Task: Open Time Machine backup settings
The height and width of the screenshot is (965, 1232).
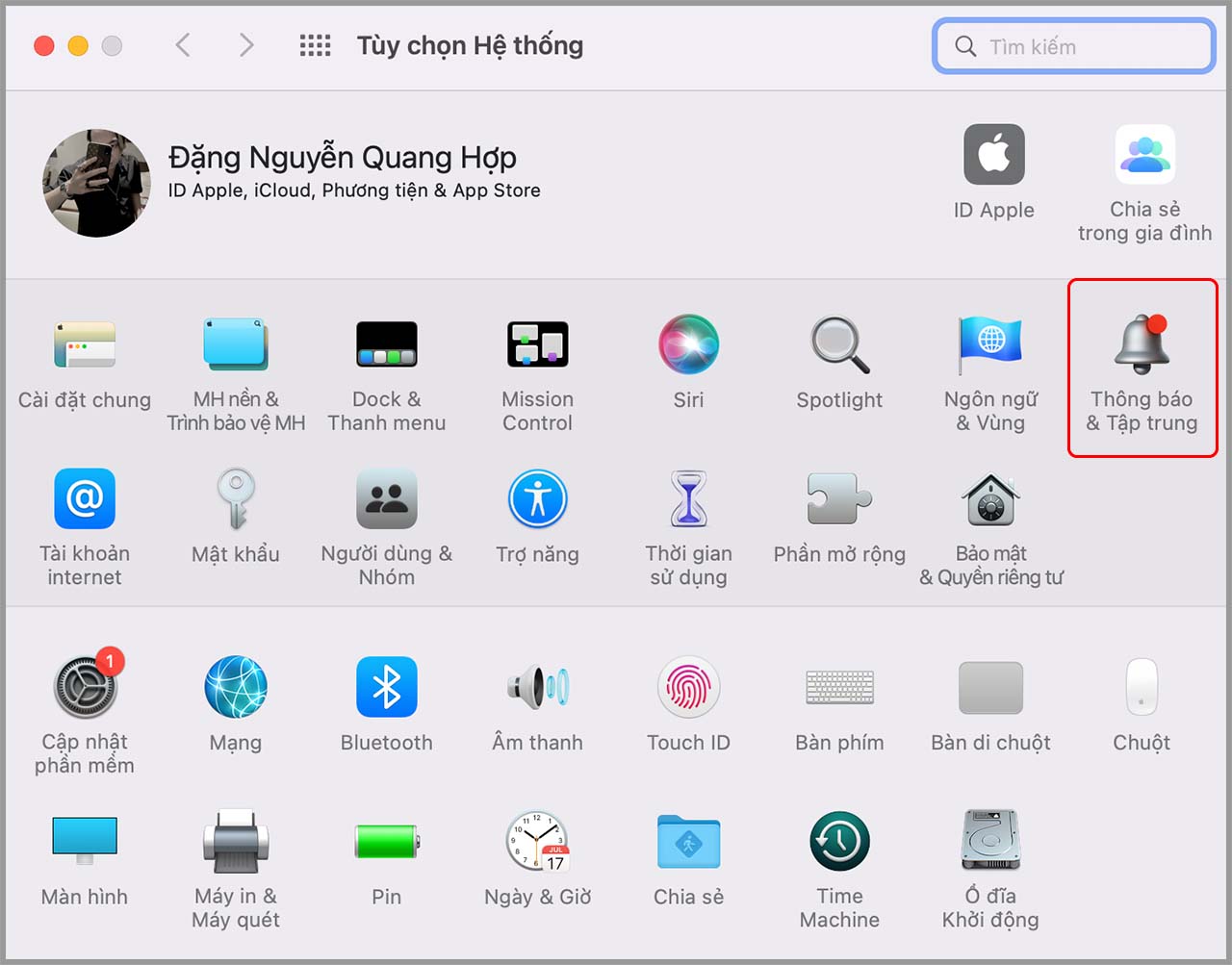Action: click(x=838, y=840)
